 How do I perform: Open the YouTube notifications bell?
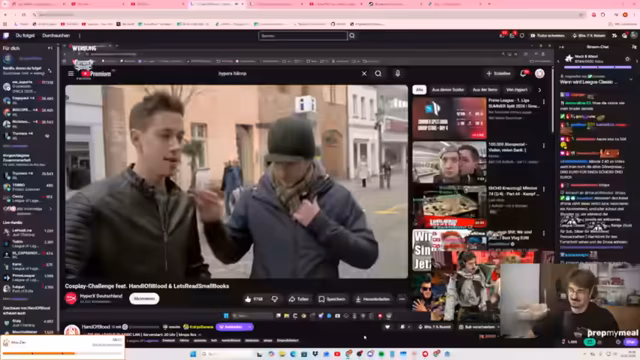coord(523,73)
